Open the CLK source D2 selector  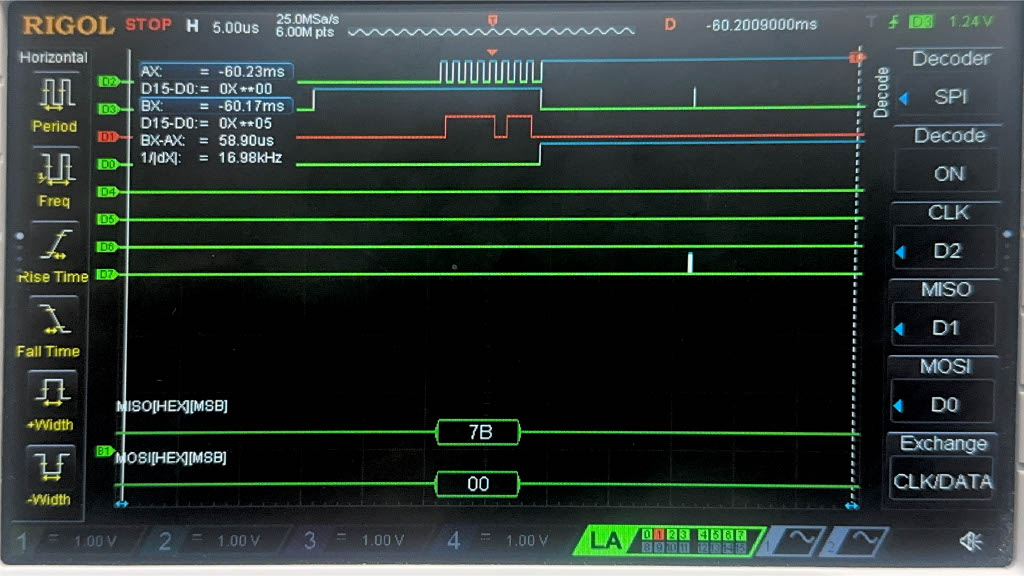point(946,251)
